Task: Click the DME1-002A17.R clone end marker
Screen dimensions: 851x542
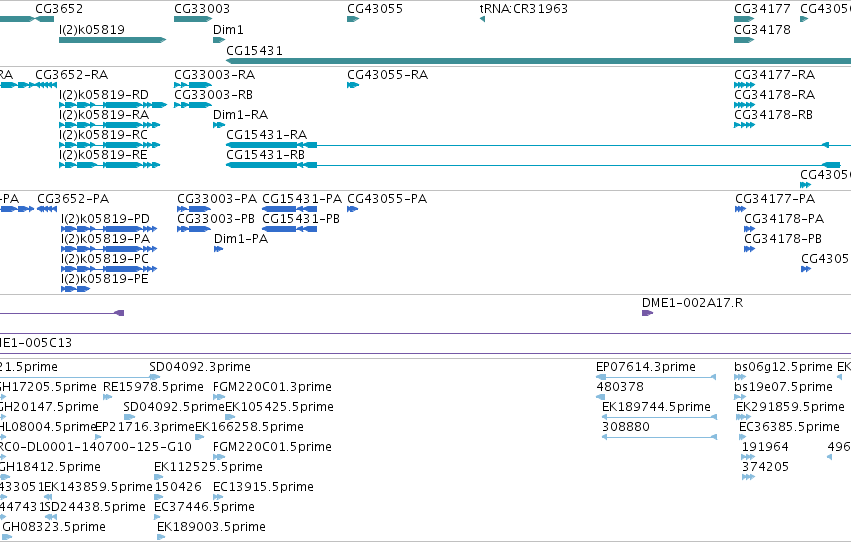Action: [647, 313]
